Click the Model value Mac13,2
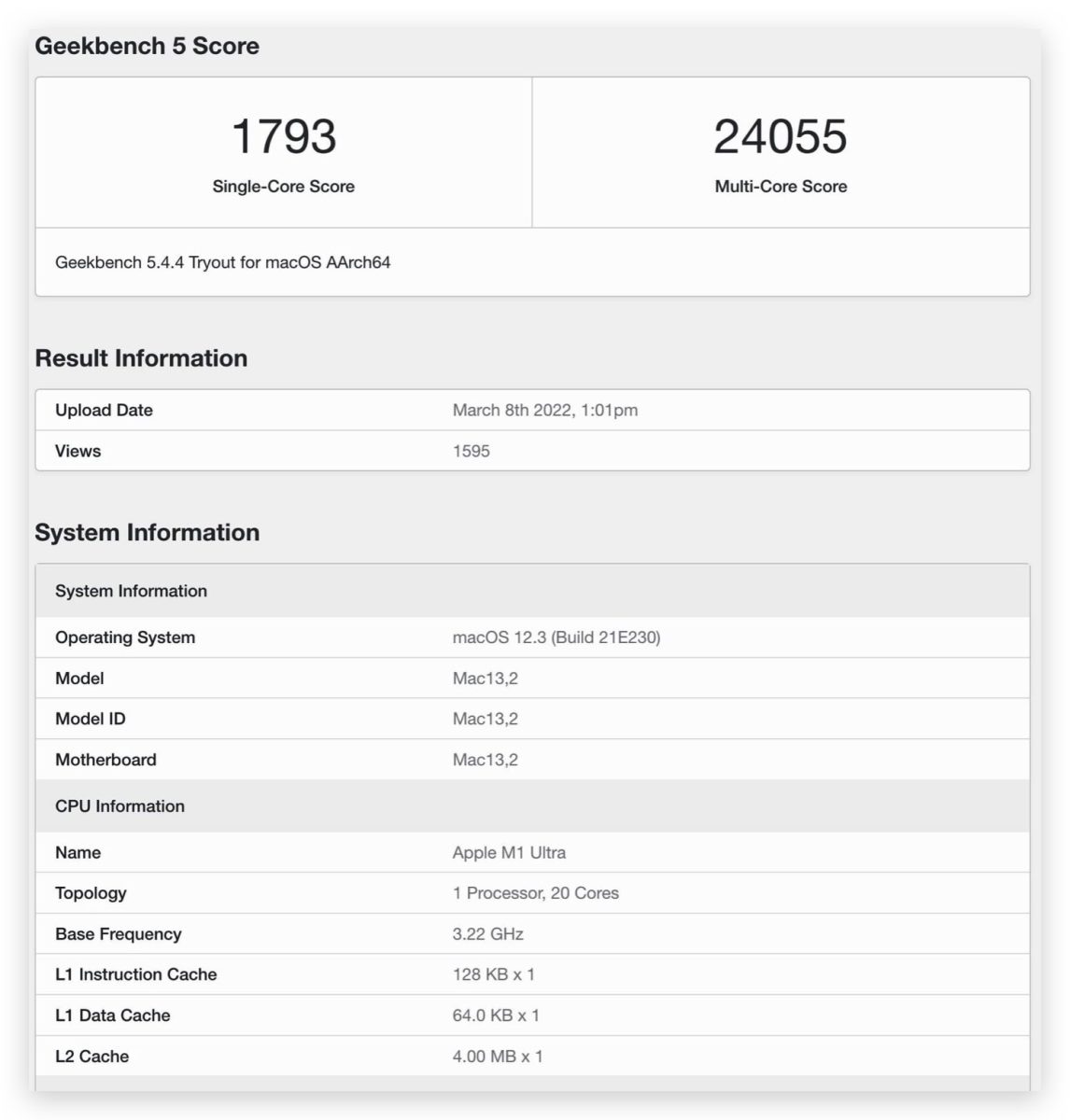Viewport: 1070px width, 1120px height. [x=485, y=679]
